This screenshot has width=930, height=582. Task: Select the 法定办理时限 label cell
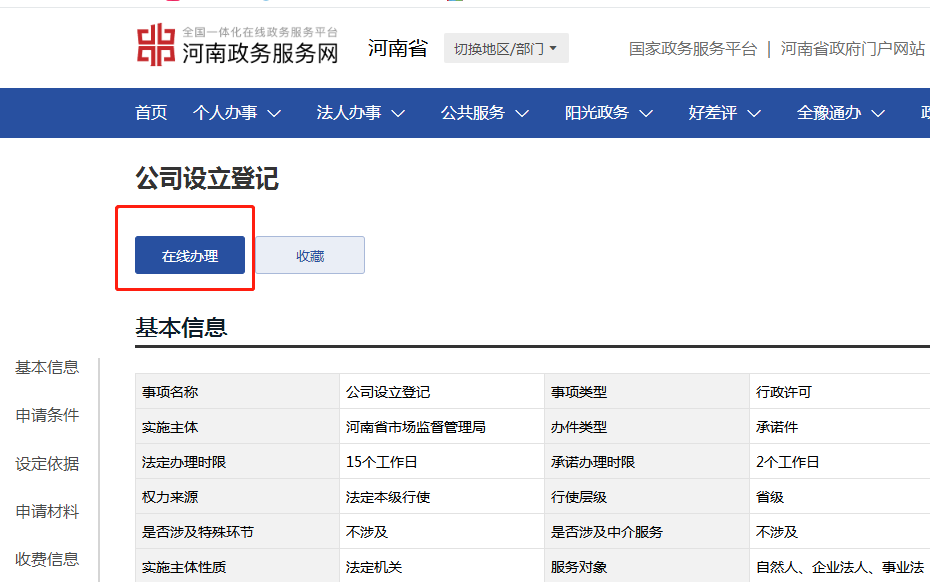point(237,462)
